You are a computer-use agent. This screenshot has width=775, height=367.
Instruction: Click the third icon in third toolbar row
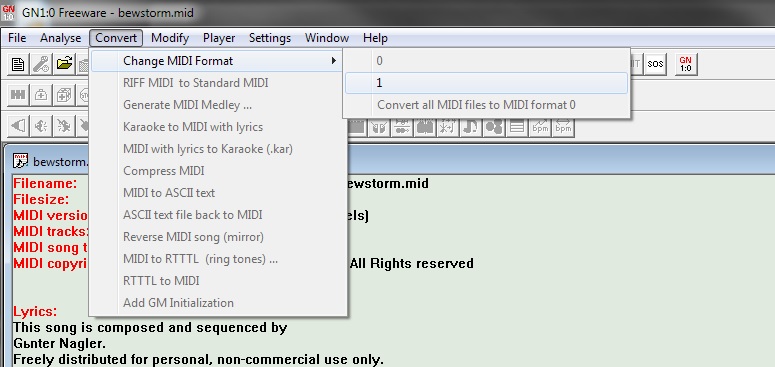click(x=64, y=126)
